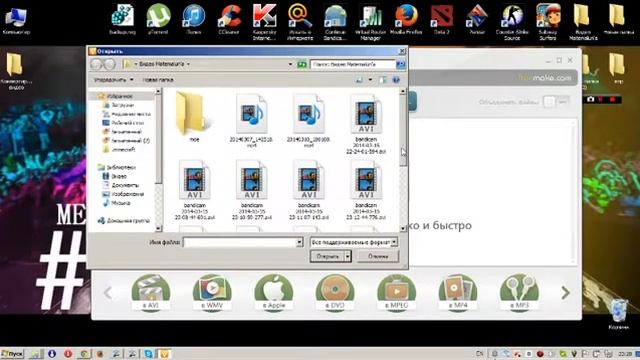
Task: Click the split arrow beside Открыть button
Action: point(348,256)
